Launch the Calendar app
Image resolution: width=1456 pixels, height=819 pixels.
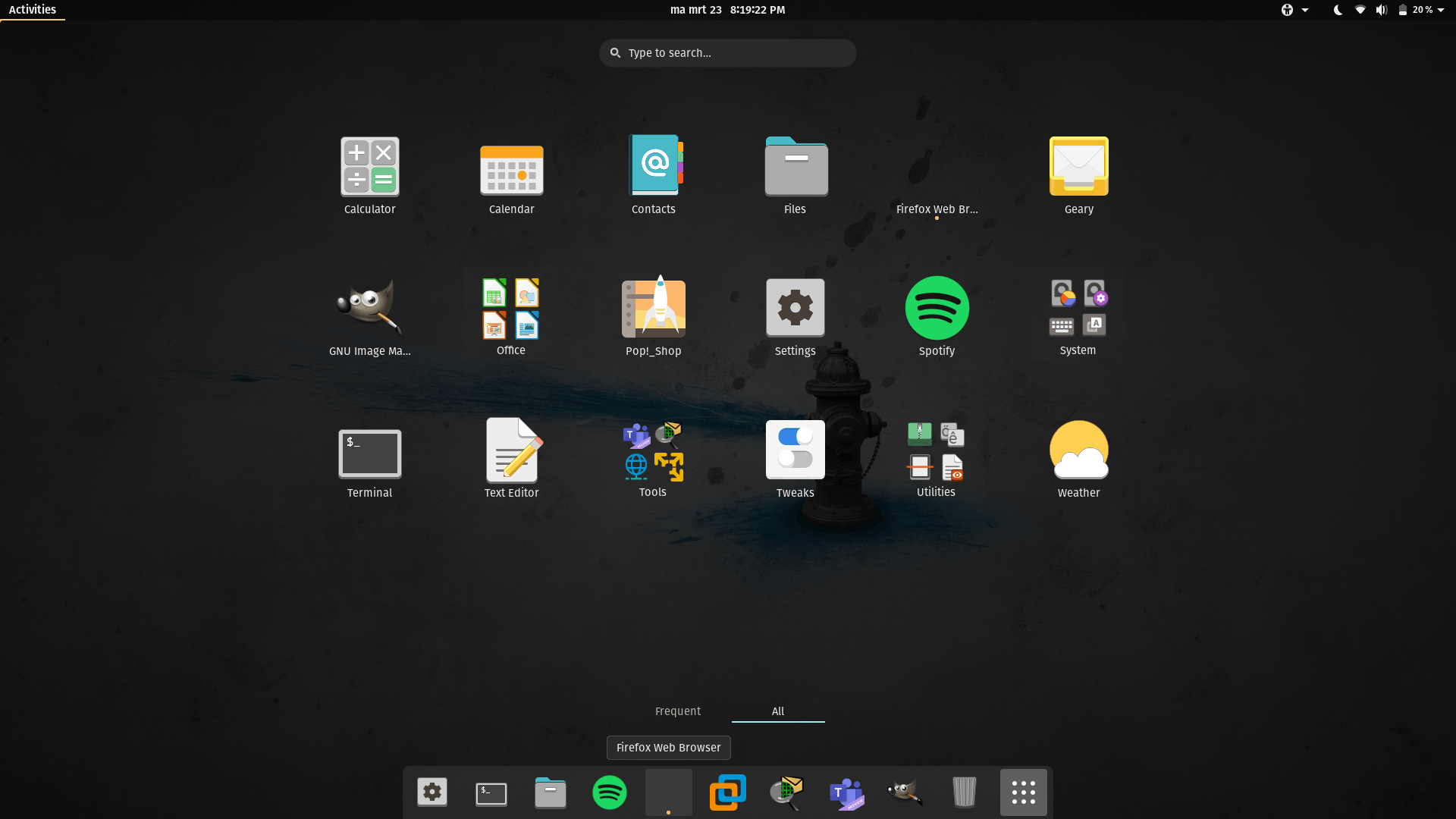511,176
